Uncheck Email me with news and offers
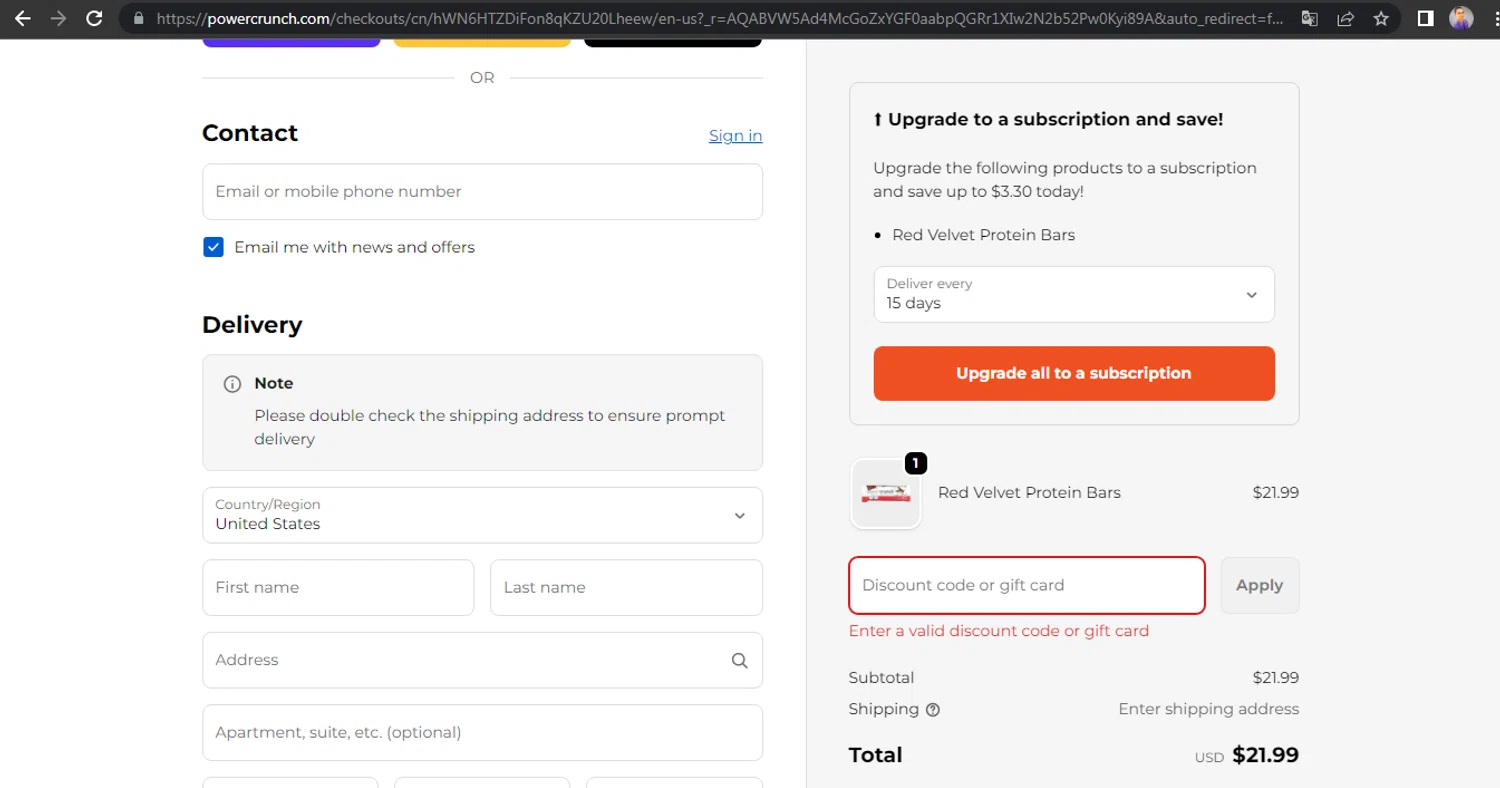Screen dimensions: 1500x788 point(213,247)
